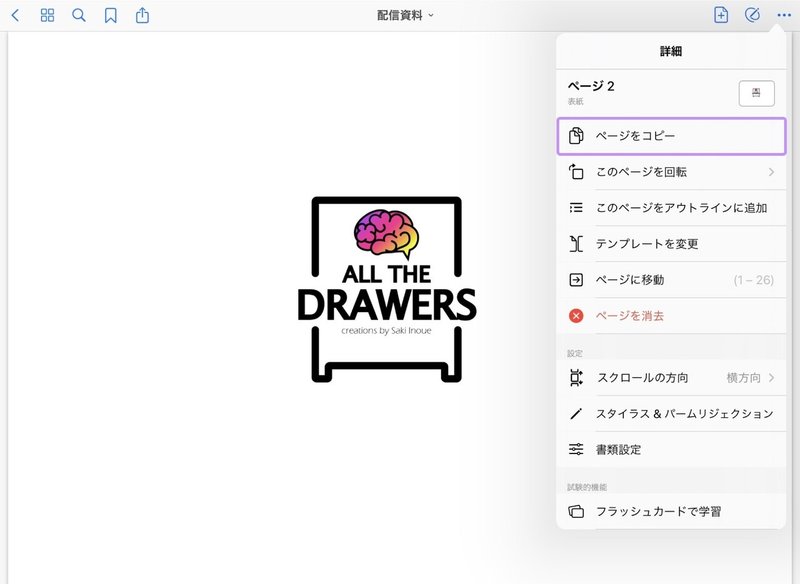Click the flashcards icon

[x=576, y=511]
